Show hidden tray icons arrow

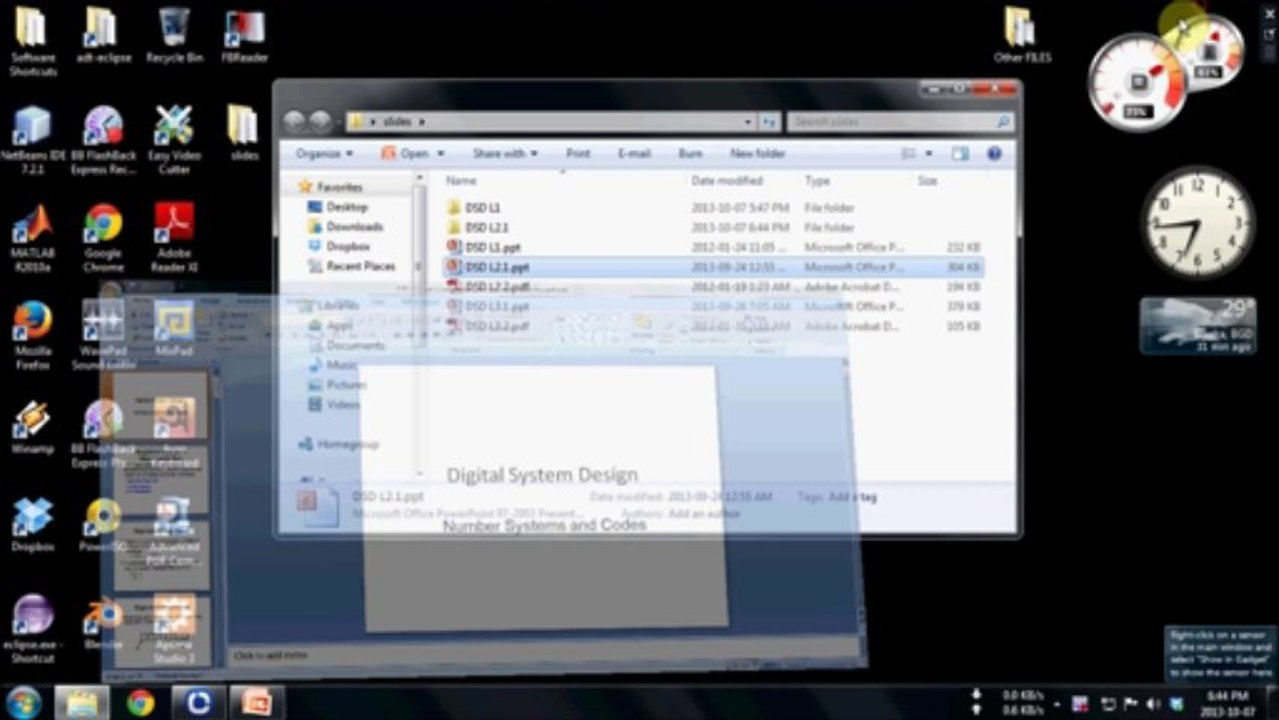coord(1057,704)
